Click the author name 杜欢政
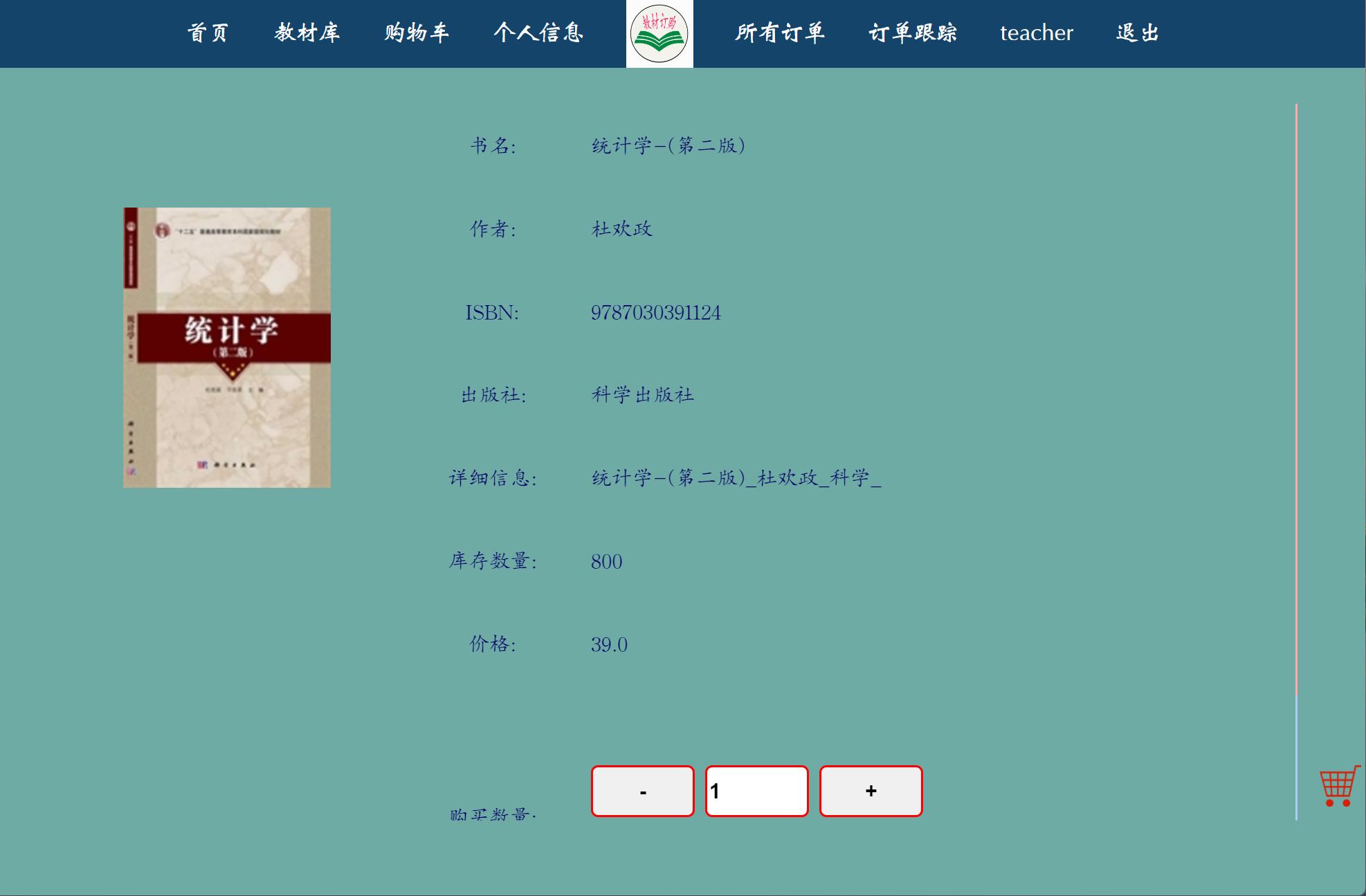This screenshot has width=1366, height=896. tap(621, 229)
